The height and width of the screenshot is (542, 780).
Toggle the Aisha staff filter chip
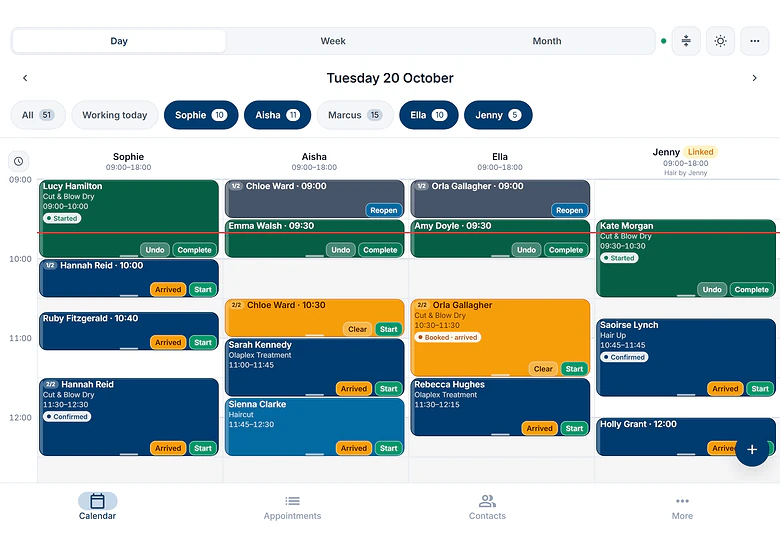tap(278, 115)
